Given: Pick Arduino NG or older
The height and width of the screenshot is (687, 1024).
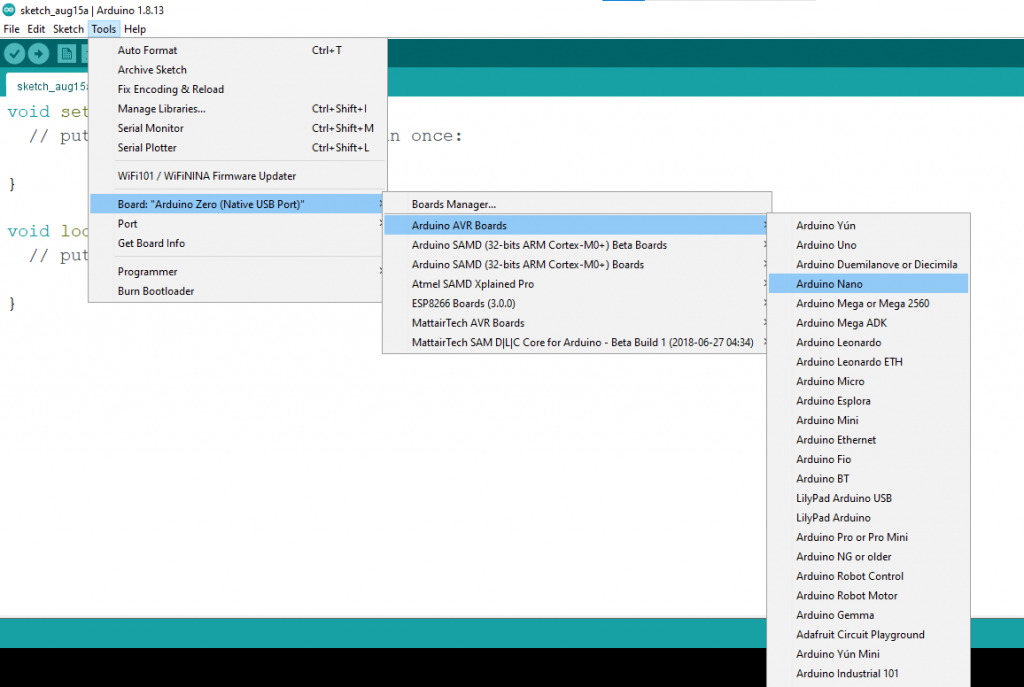Looking at the screenshot, I should click(x=869, y=557).
